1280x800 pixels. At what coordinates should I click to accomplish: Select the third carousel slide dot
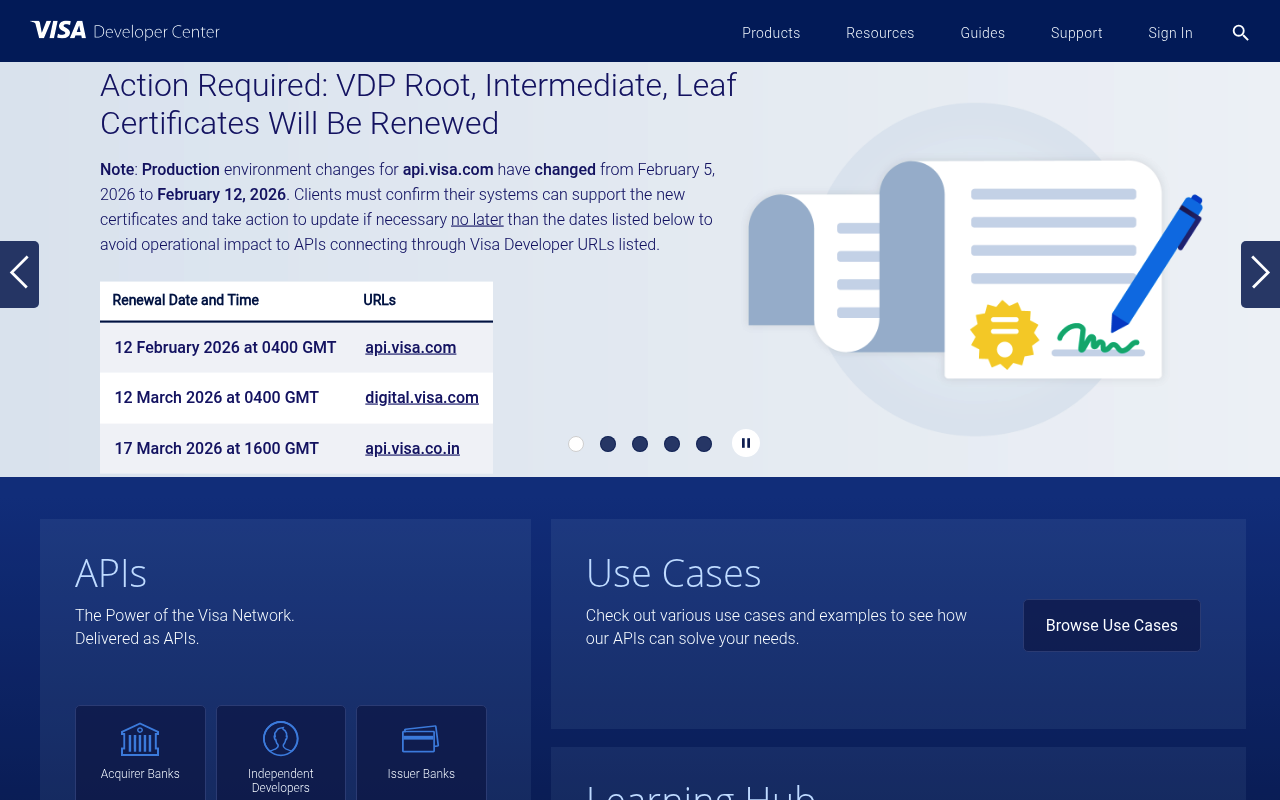click(x=640, y=444)
